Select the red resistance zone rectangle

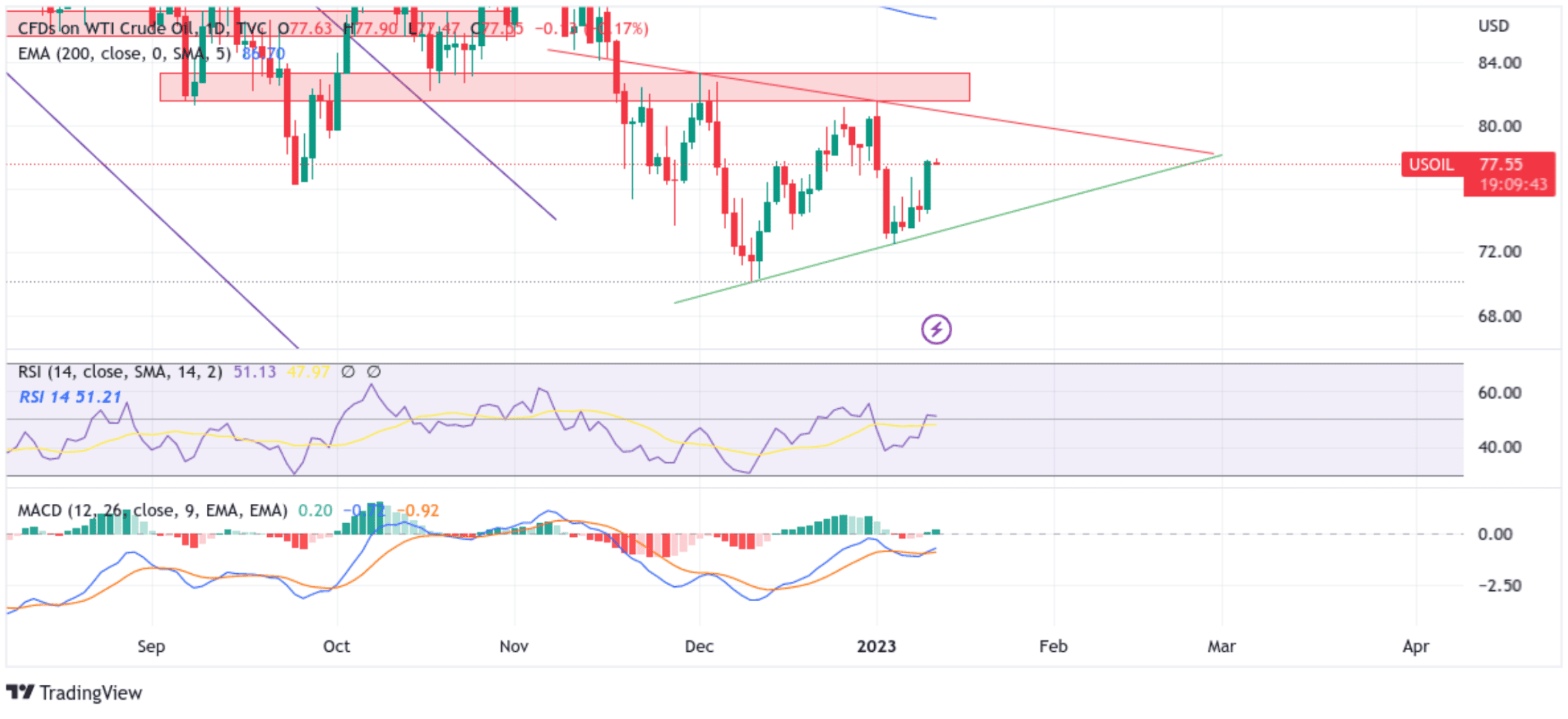[564, 87]
